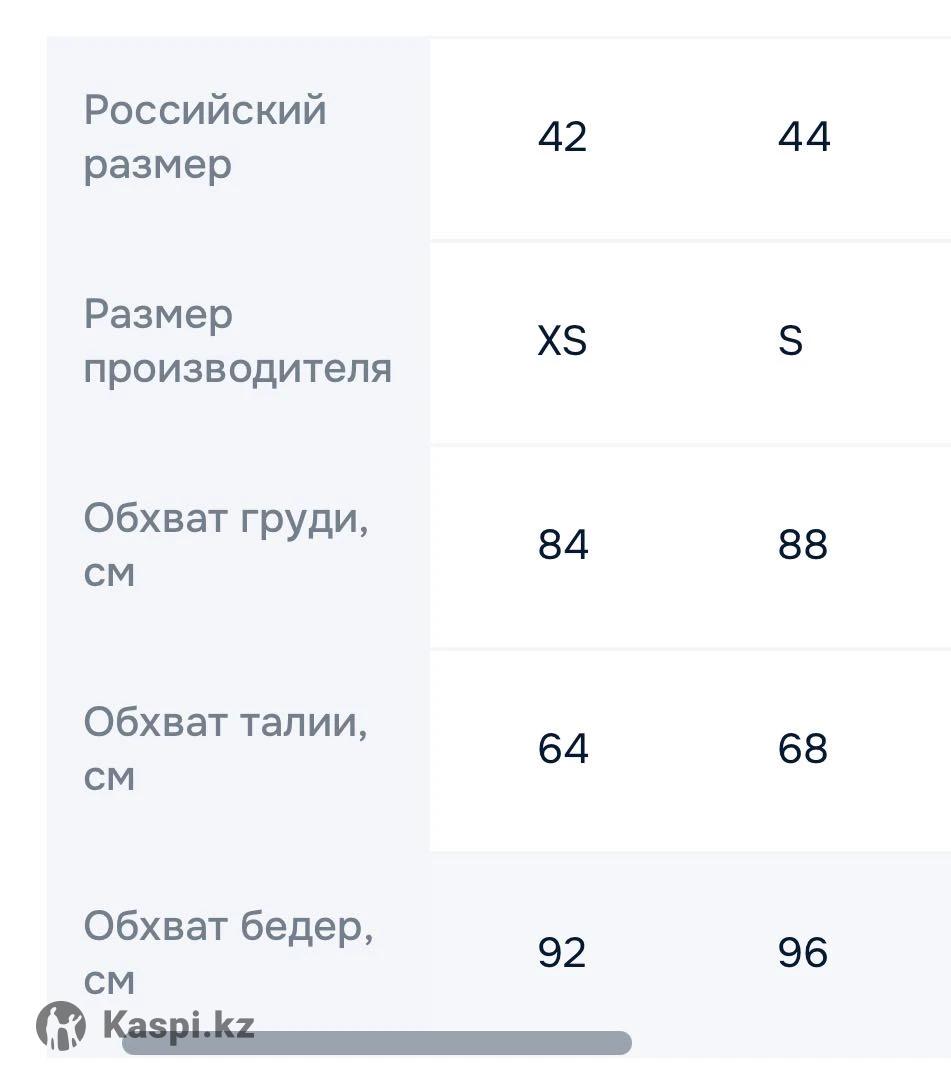Select Russian size 44 cell
This screenshot has height=1090, width=951.
click(x=804, y=137)
